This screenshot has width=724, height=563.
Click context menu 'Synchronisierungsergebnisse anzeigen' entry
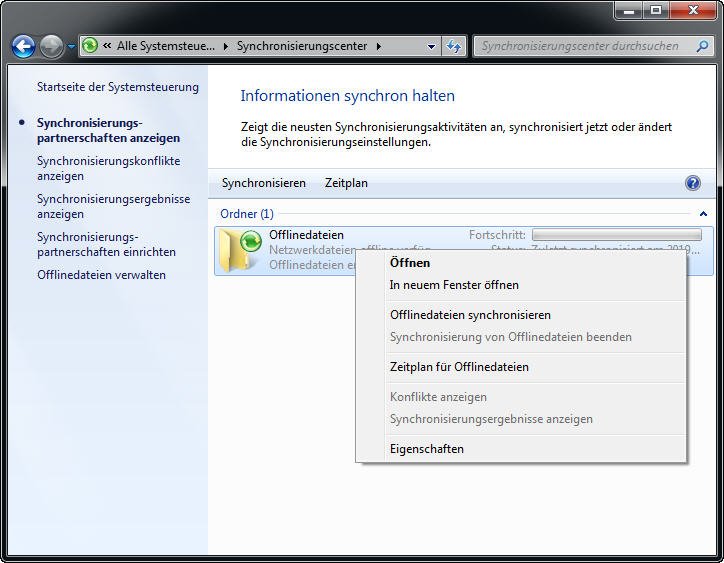[x=520, y=419]
